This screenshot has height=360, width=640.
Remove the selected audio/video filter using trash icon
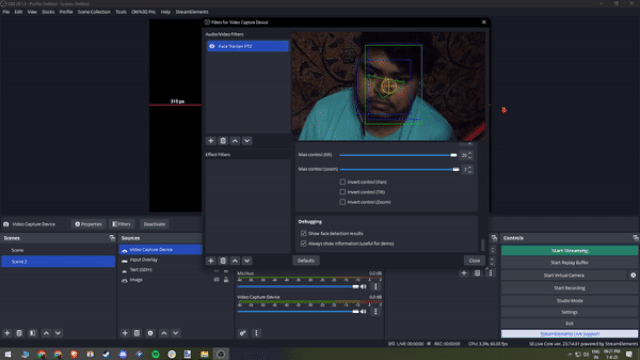click(x=223, y=141)
